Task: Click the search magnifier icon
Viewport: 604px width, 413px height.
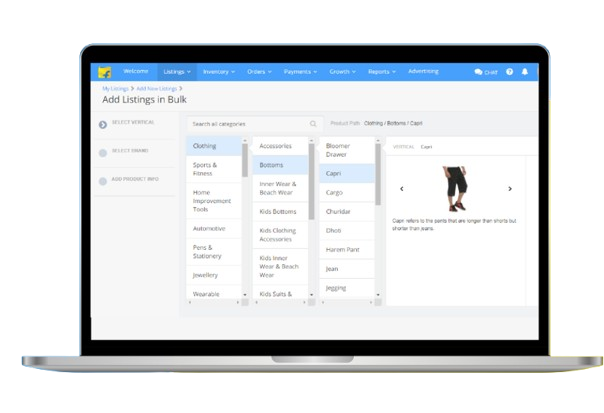Action: tap(313, 124)
